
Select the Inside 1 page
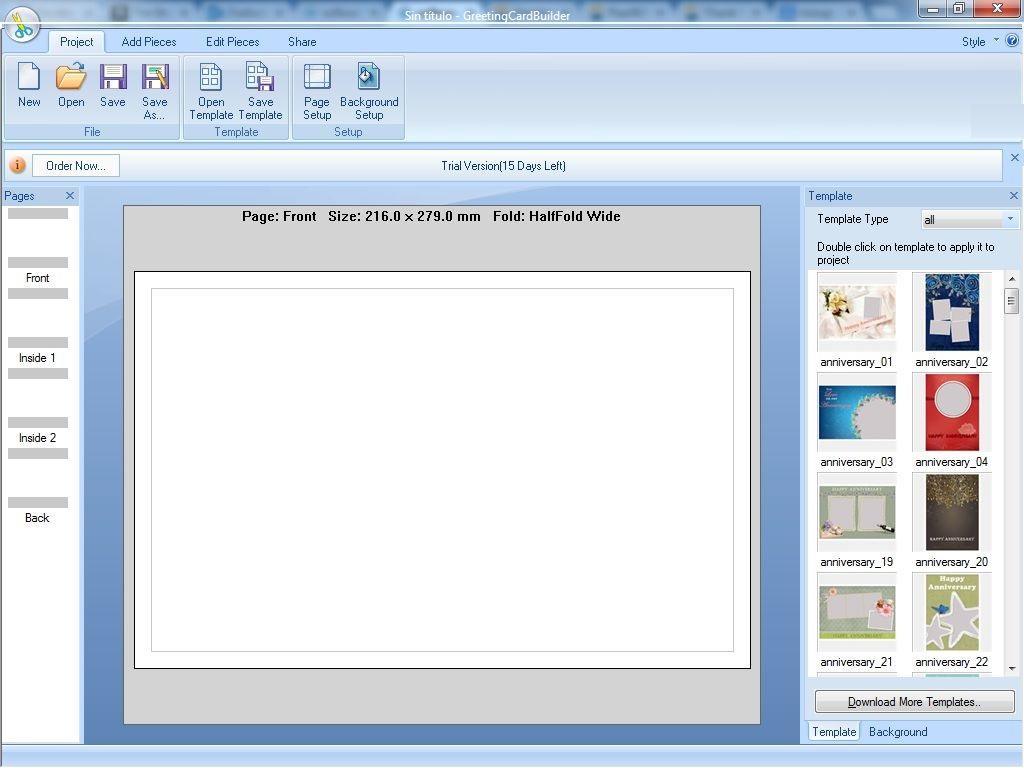pos(37,357)
